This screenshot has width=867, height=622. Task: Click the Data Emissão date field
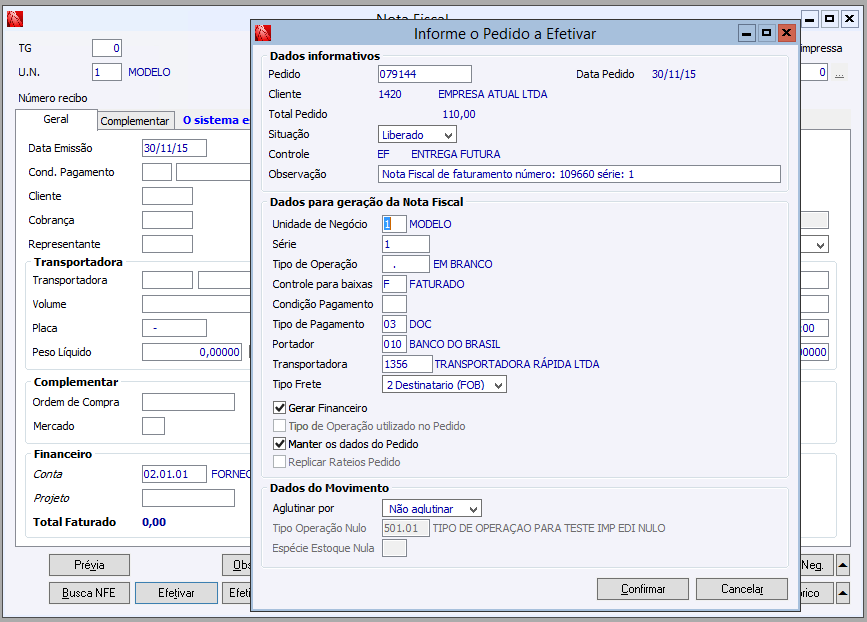coord(174,148)
